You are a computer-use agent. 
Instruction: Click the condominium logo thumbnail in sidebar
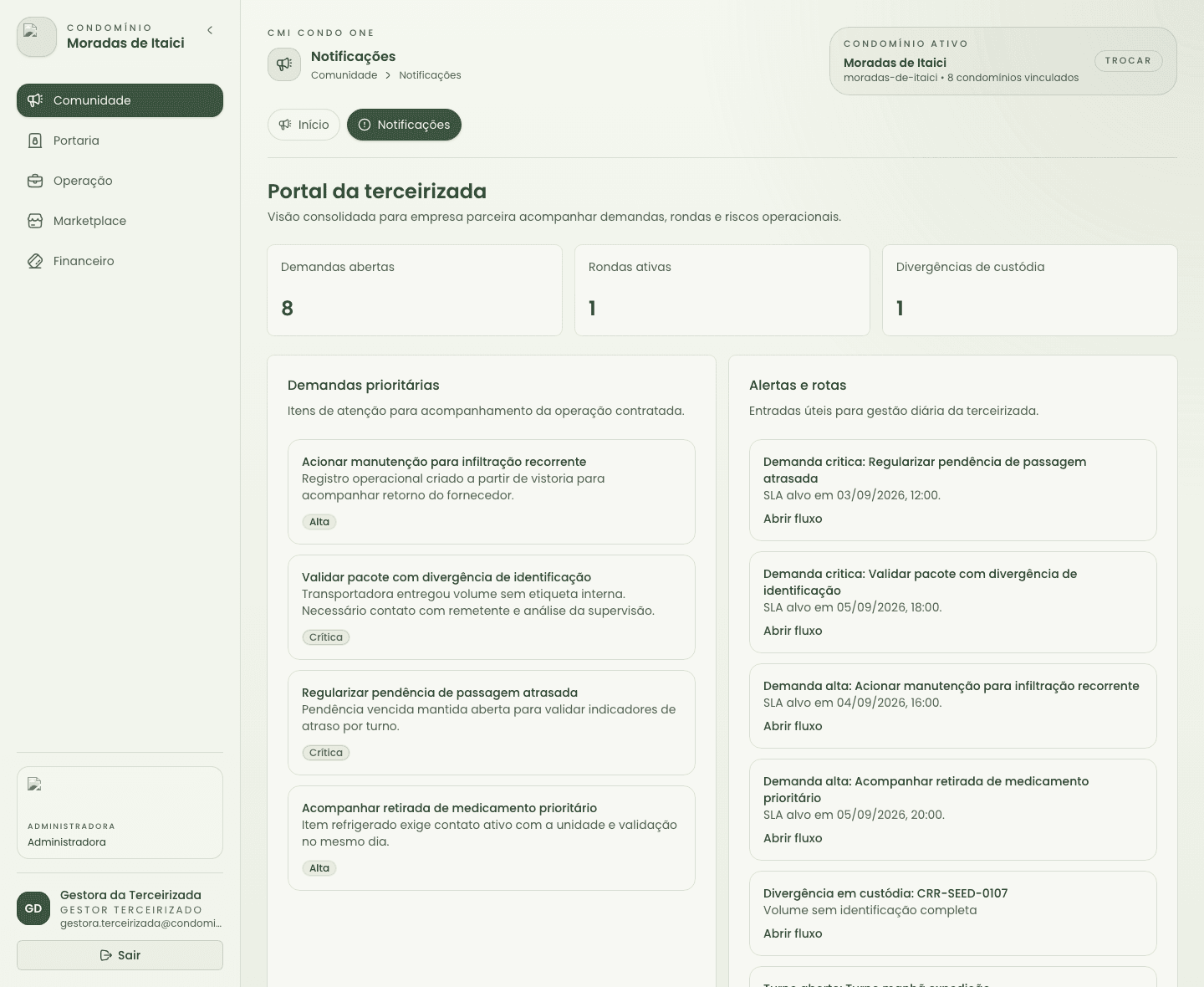click(x=37, y=37)
